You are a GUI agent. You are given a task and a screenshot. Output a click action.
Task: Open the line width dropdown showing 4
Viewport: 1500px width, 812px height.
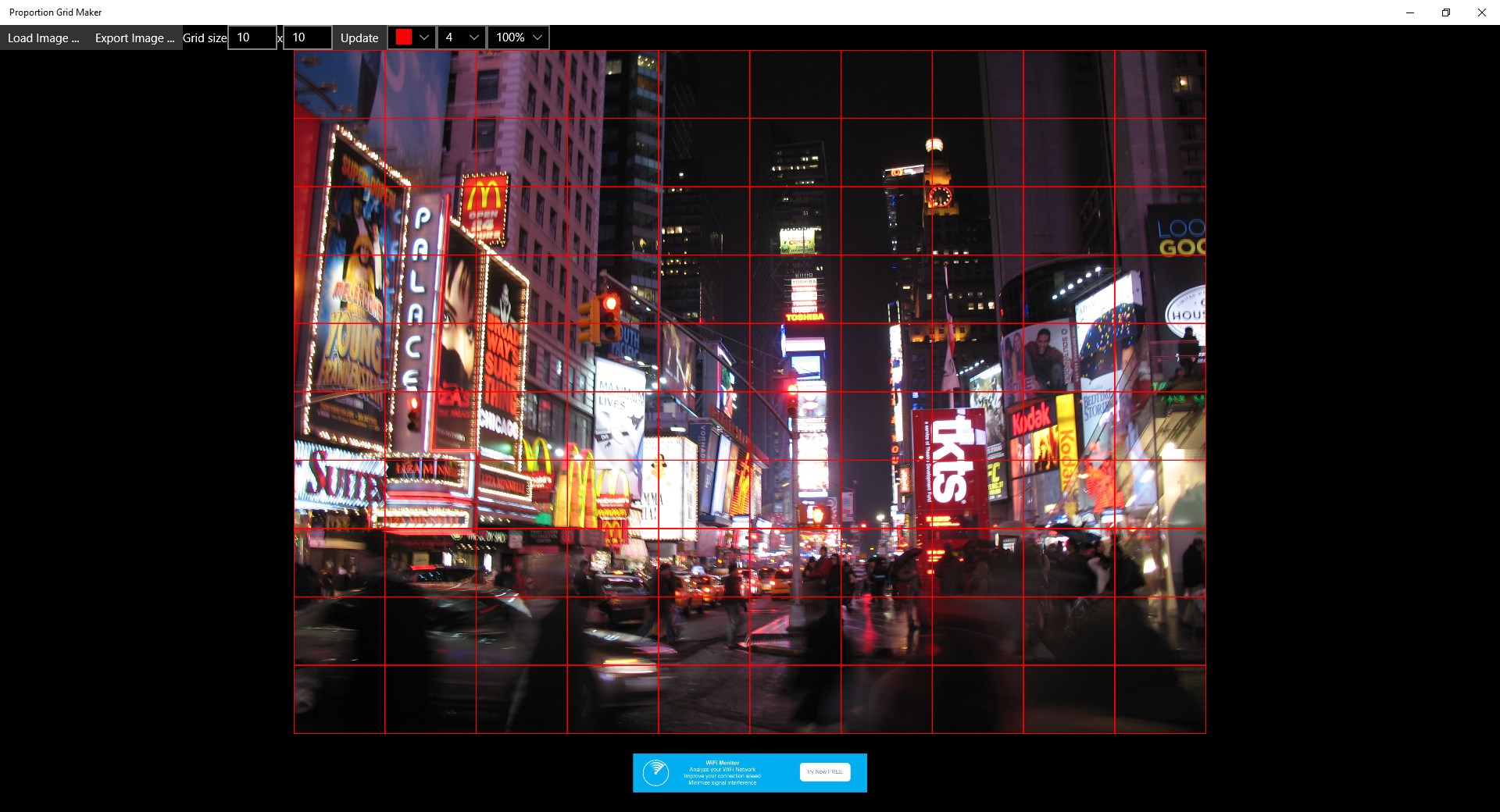[461, 37]
